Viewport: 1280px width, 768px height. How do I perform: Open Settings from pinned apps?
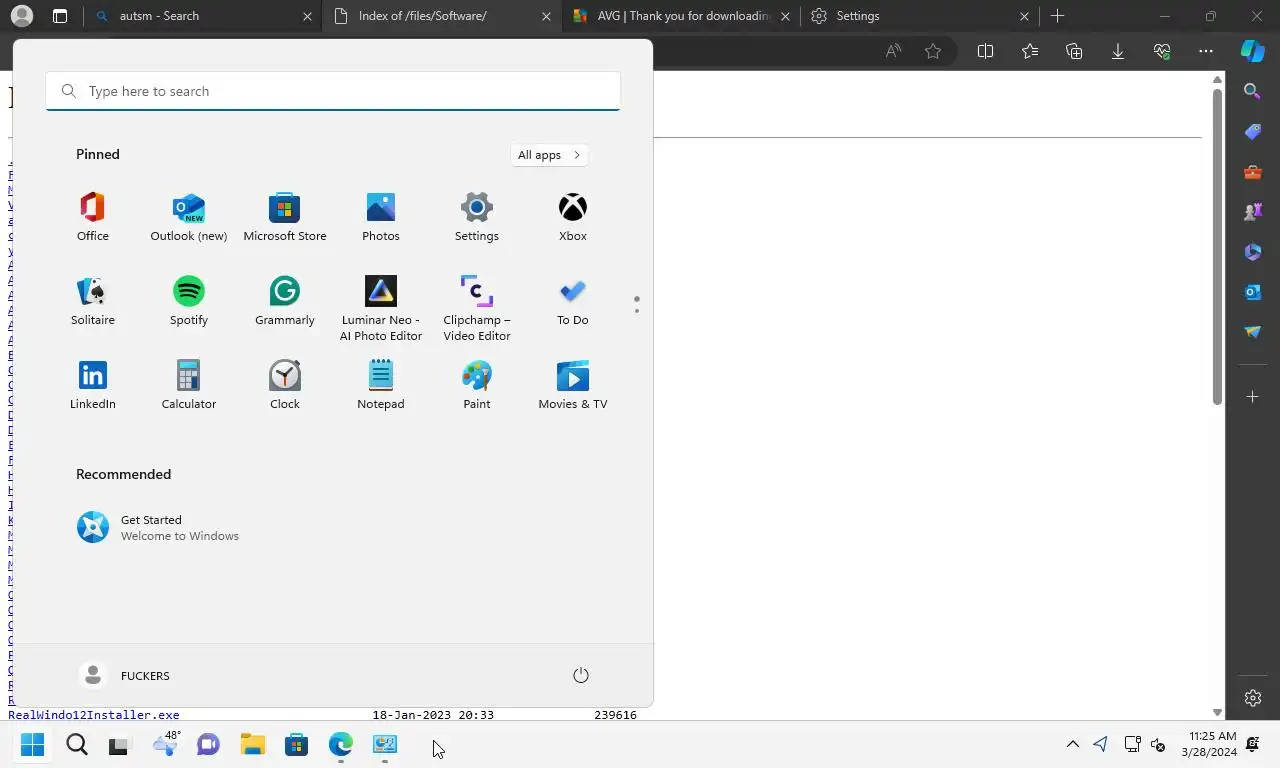pyautogui.click(x=477, y=217)
